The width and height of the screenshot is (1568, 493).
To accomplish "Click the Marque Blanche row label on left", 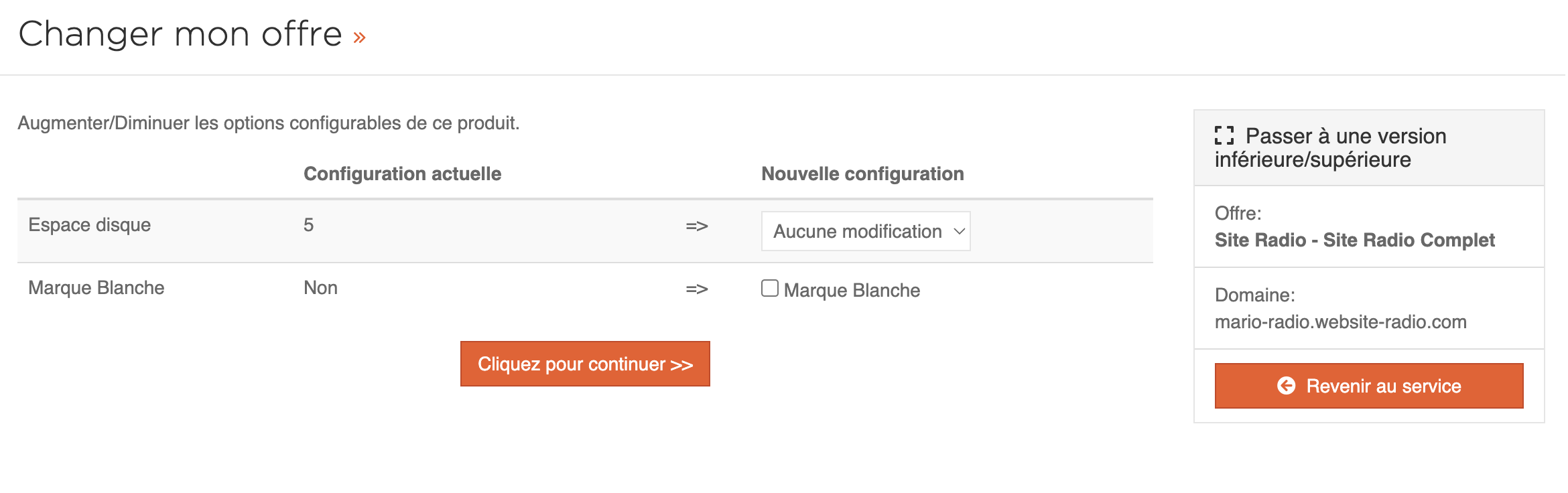I will (x=96, y=288).
